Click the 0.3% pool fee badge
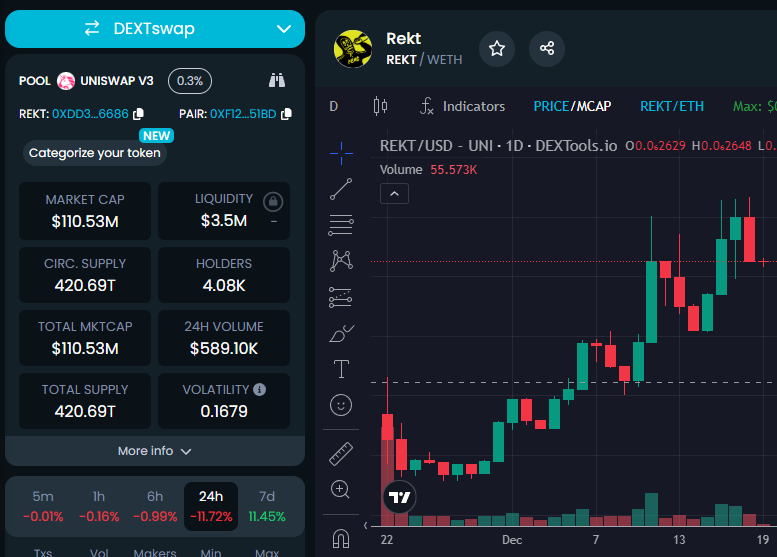 [190, 81]
